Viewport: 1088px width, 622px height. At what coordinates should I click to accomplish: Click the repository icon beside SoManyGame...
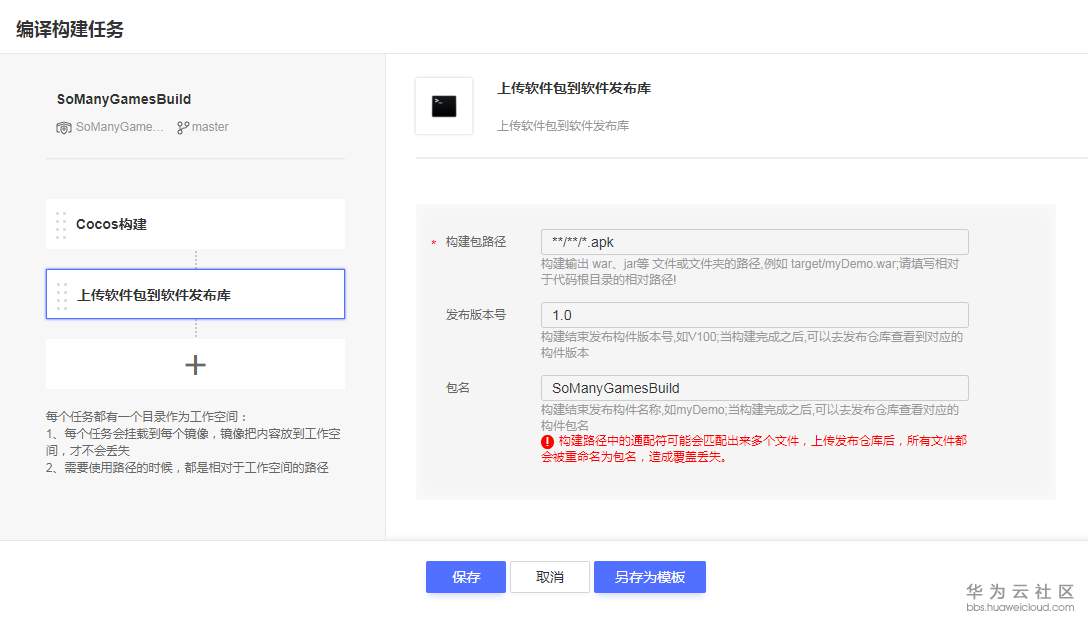(63, 127)
